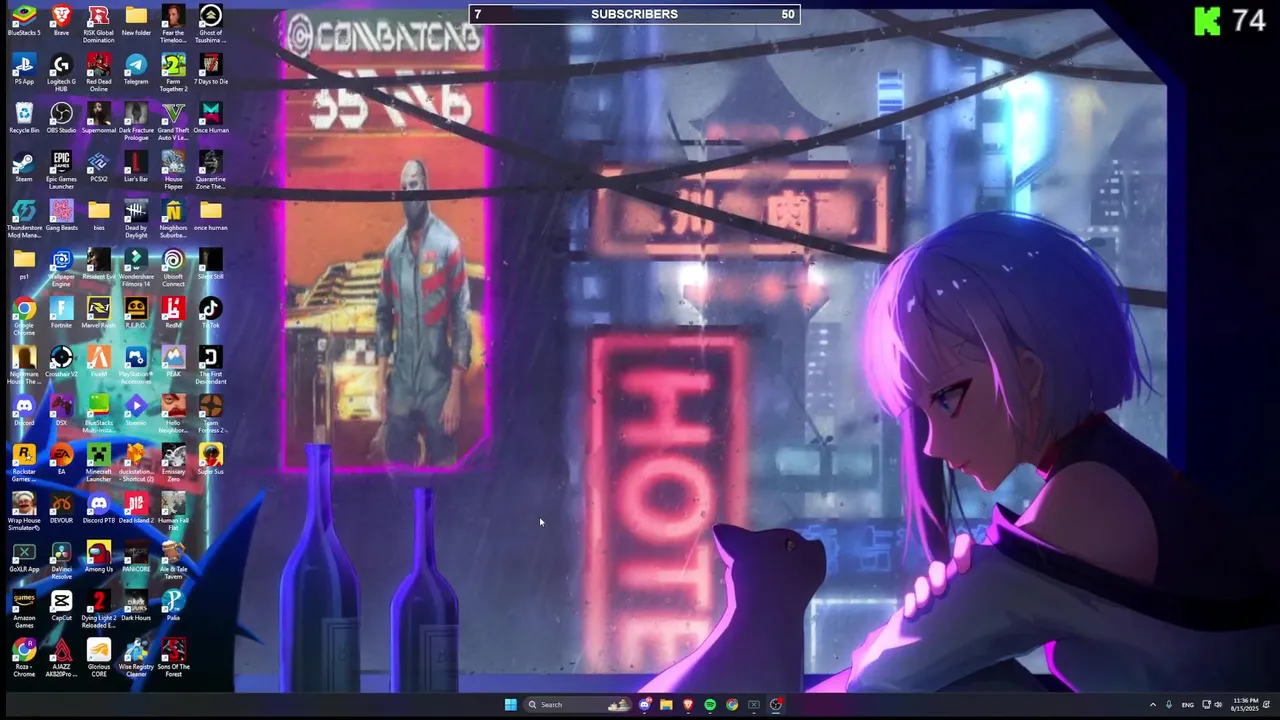Select the Liar's Bar icon
The width and height of the screenshot is (1280, 720).
136,167
